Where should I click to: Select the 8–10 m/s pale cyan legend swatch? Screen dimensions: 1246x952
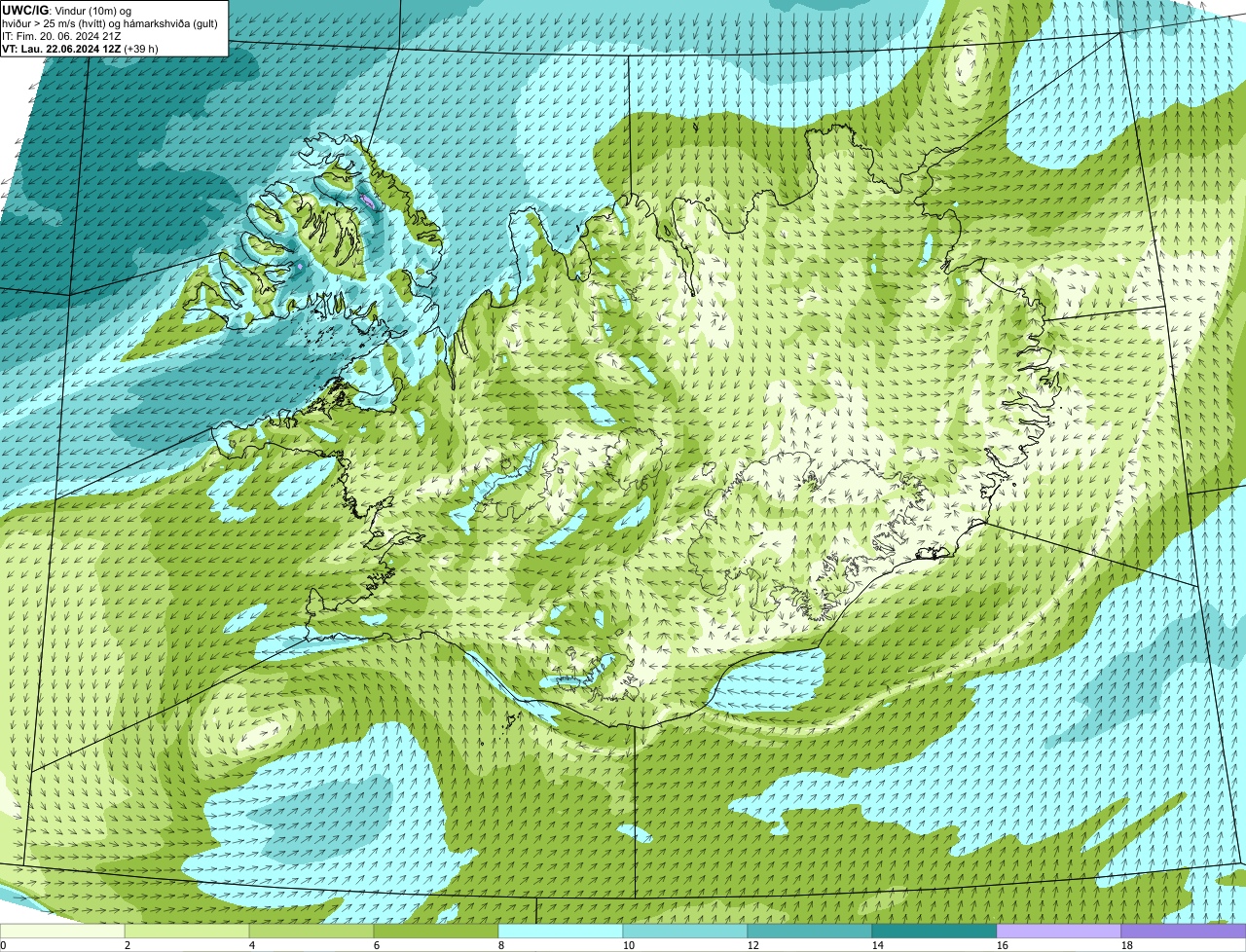click(561, 931)
